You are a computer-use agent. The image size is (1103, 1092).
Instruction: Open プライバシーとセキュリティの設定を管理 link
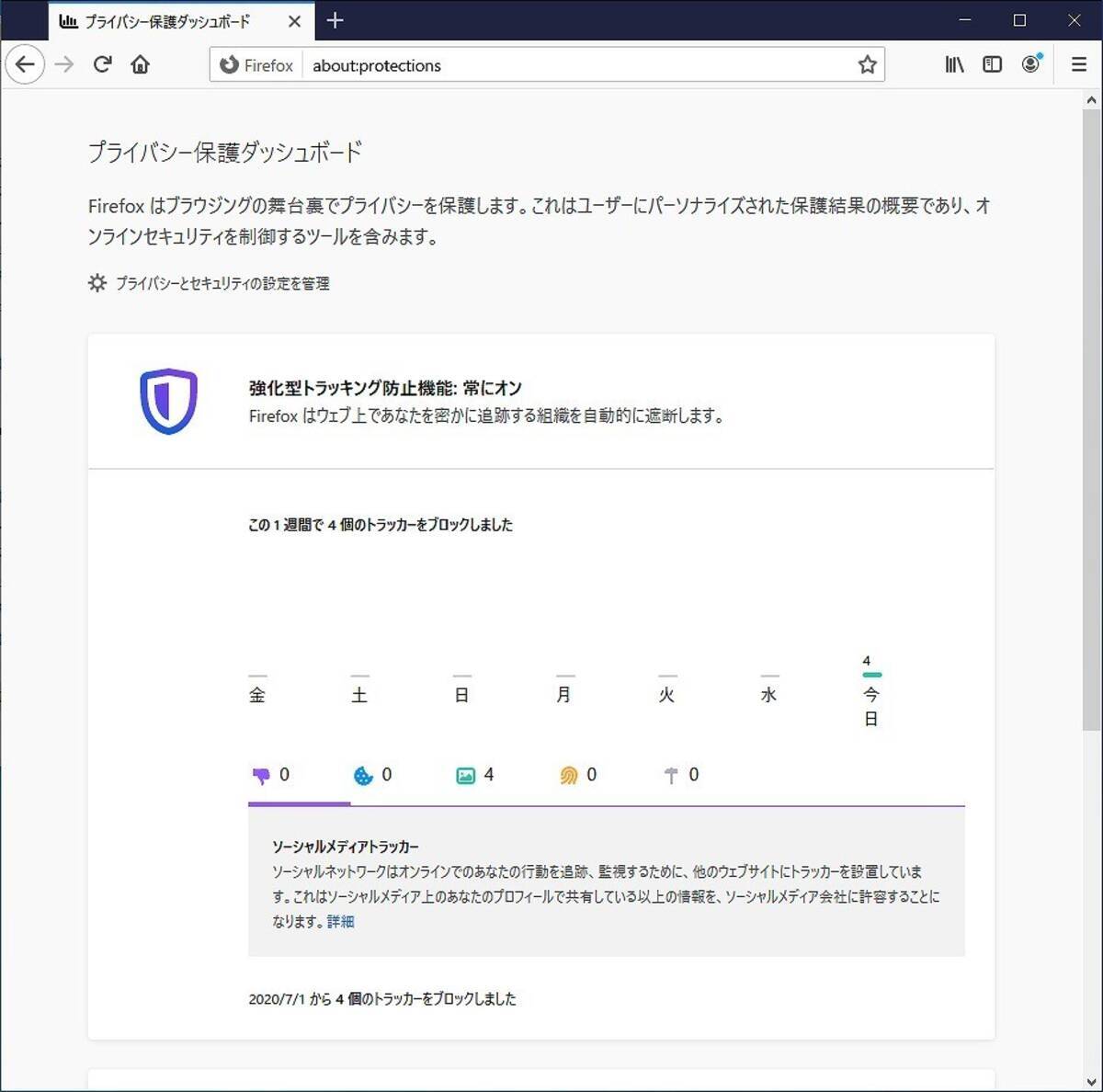coord(222,284)
